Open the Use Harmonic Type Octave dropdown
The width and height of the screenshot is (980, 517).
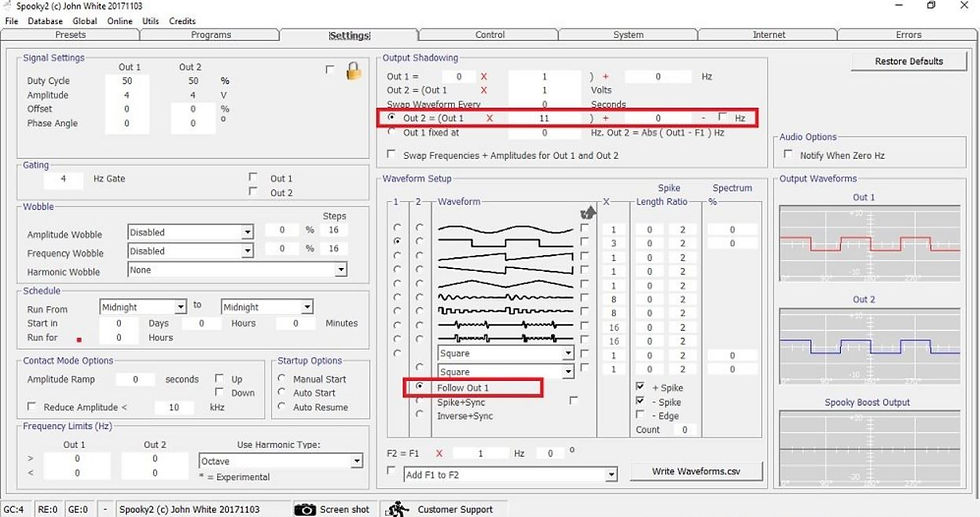tap(357, 461)
